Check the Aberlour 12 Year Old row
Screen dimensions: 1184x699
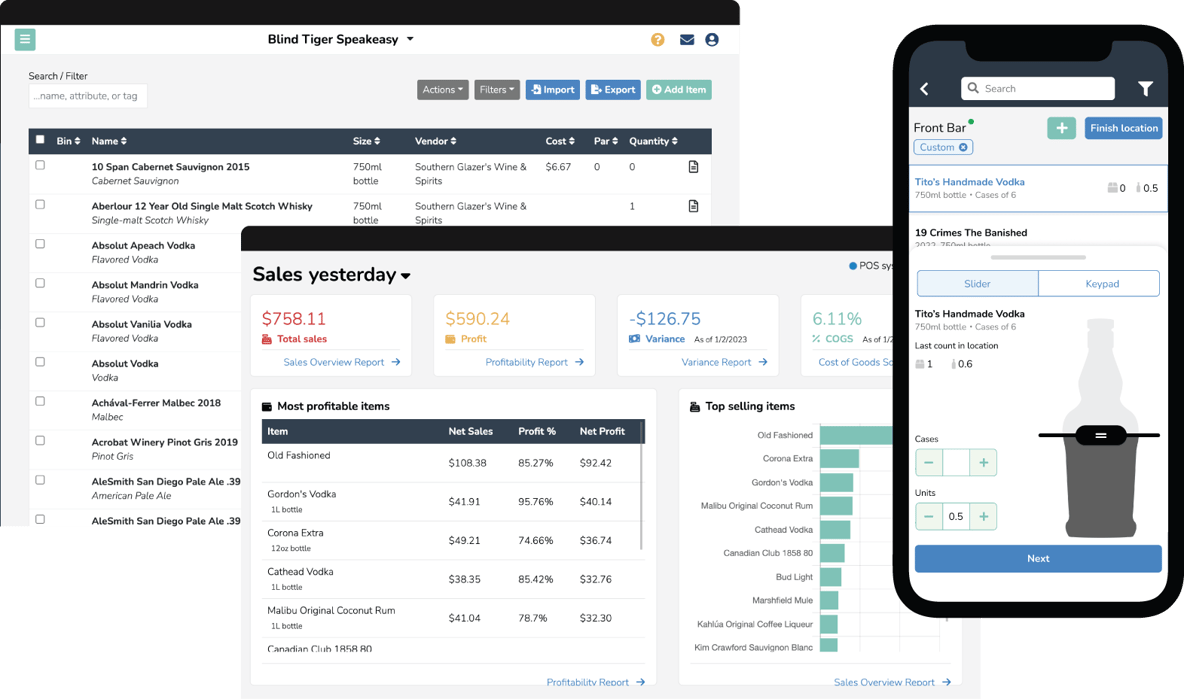[40, 205]
